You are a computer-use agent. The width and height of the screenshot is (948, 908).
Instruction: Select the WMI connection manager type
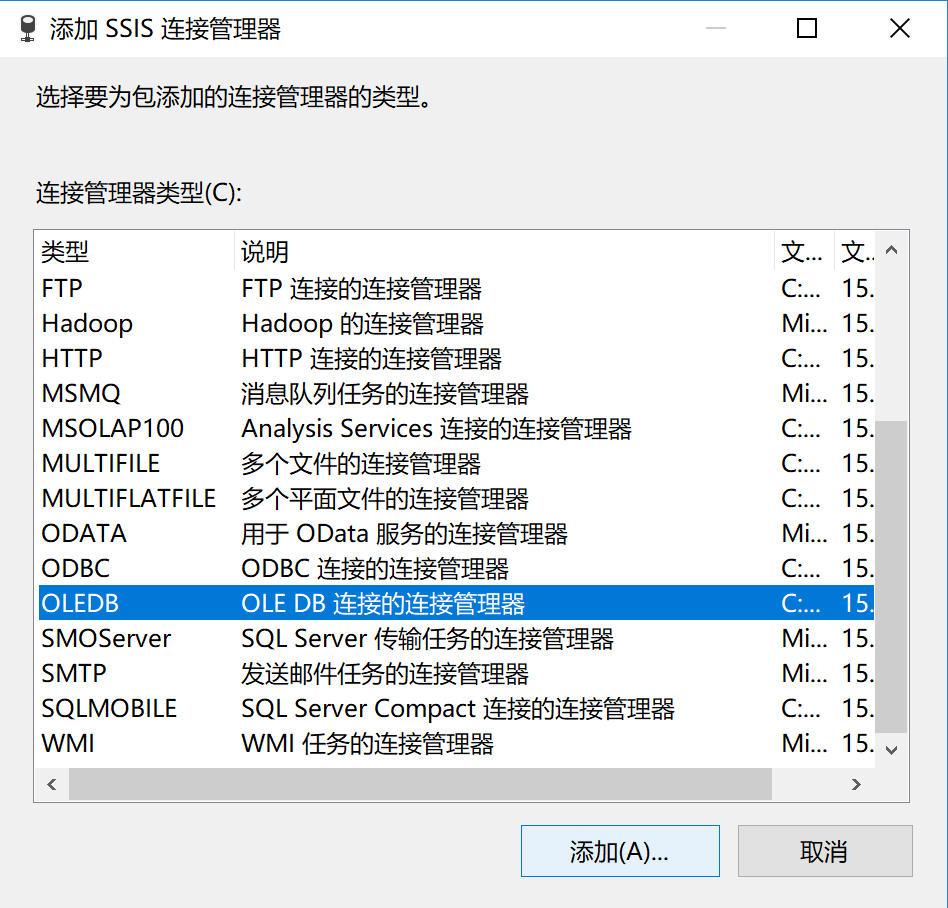(x=66, y=743)
